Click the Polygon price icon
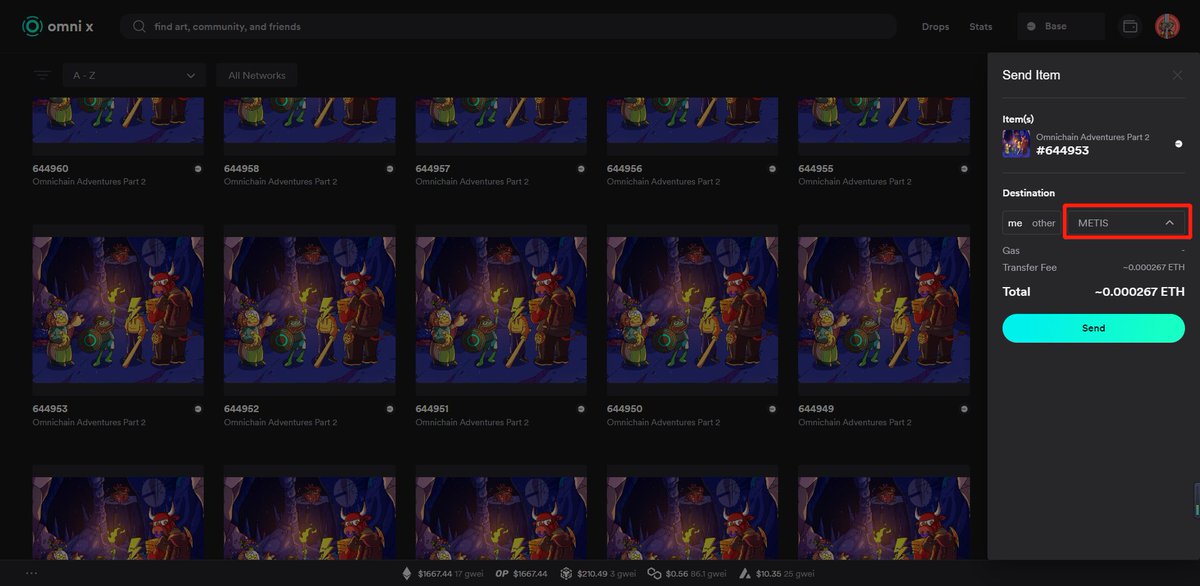The height and width of the screenshot is (586, 1200). click(653, 574)
